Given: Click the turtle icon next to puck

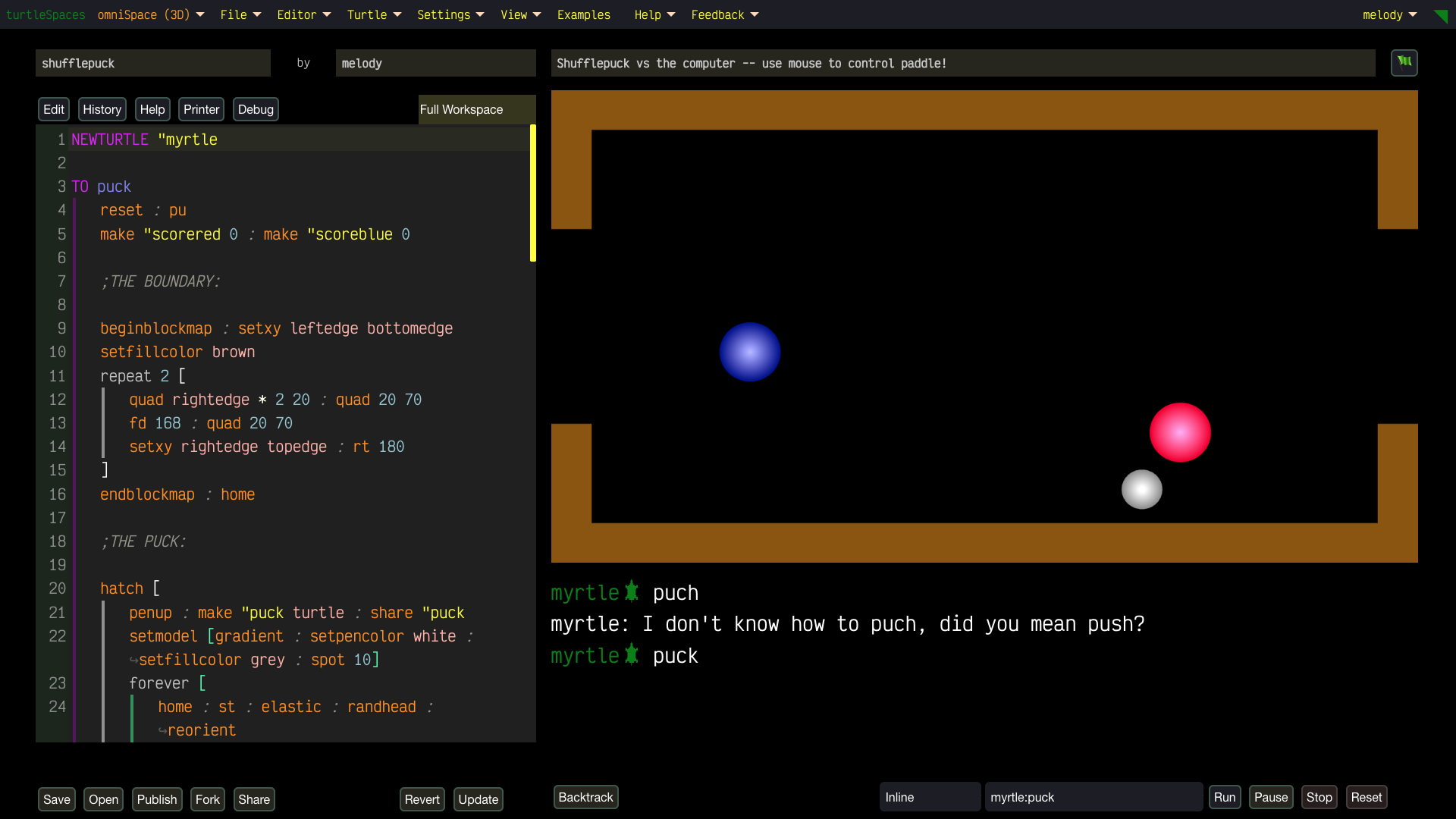Looking at the screenshot, I should pyautogui.click(x=632, y=654).
